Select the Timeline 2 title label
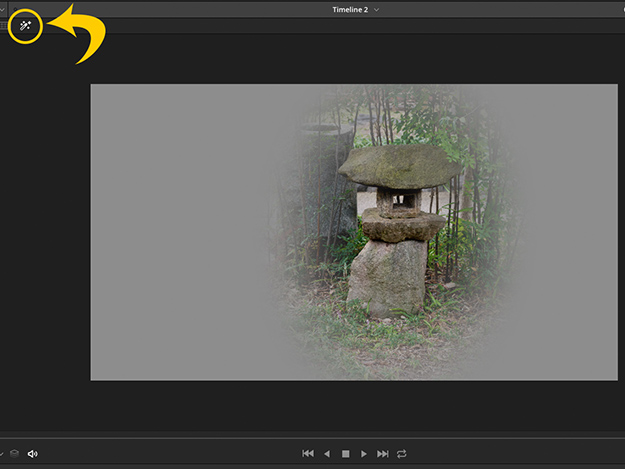 (350, 10)
